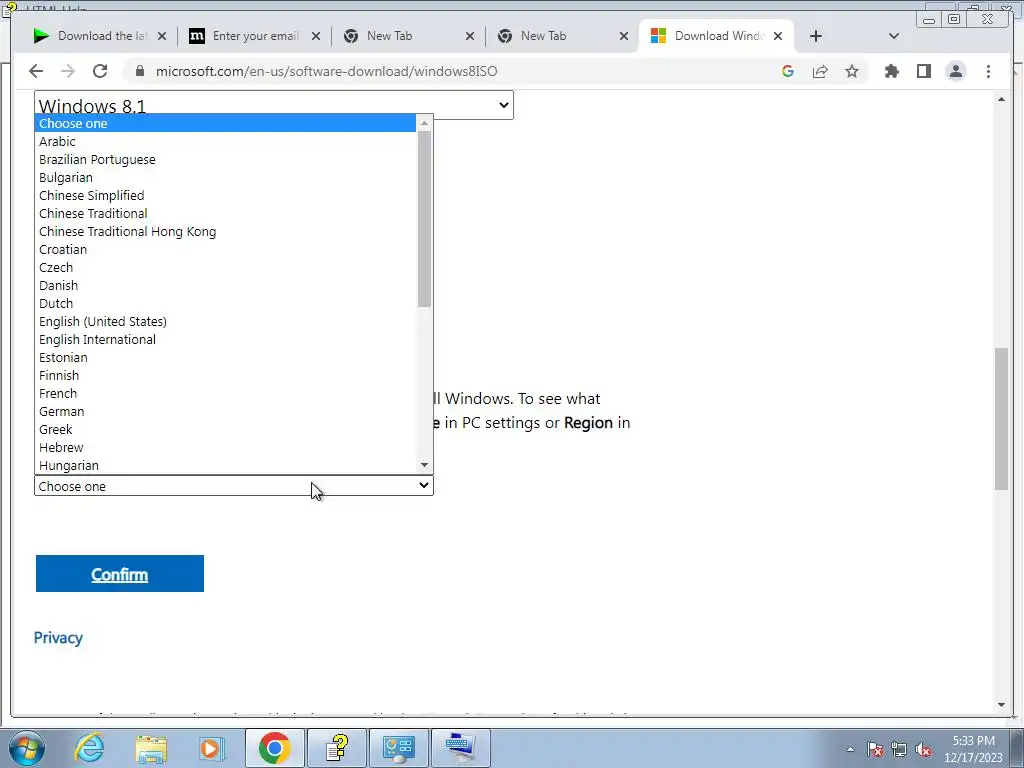Choose Czech language
The height and width of the screenshot is (768, 1024).
tap(225, 267)
